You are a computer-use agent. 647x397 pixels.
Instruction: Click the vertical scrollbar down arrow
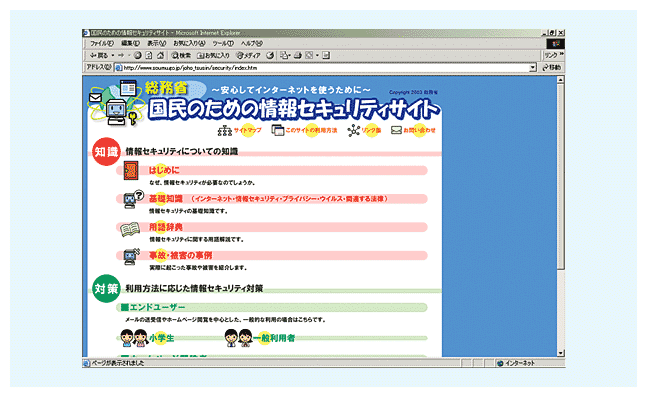pyautogui.click(x=560, y=353)
